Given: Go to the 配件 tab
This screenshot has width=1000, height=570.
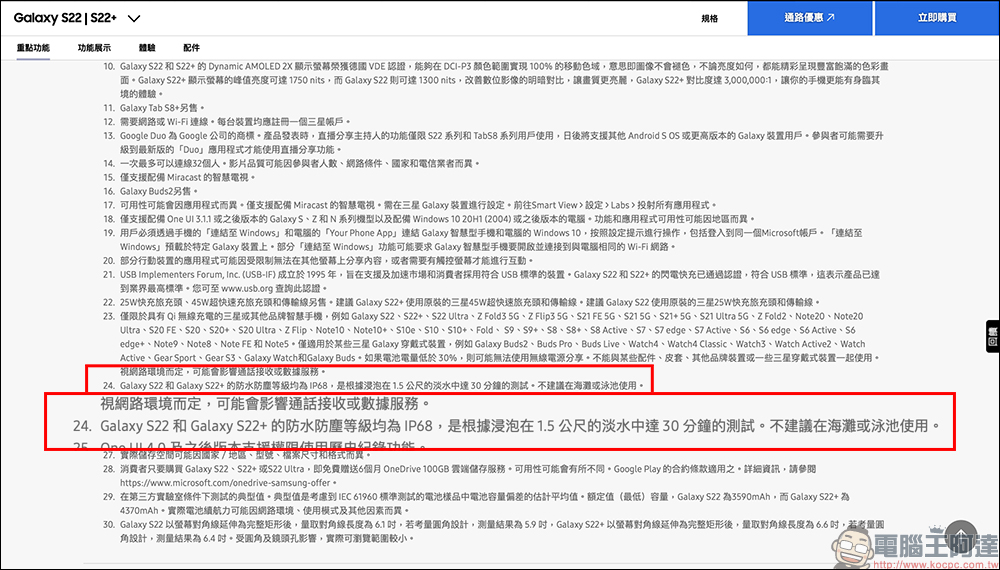Looking at the screenshot, I should [x=191, y=48].
